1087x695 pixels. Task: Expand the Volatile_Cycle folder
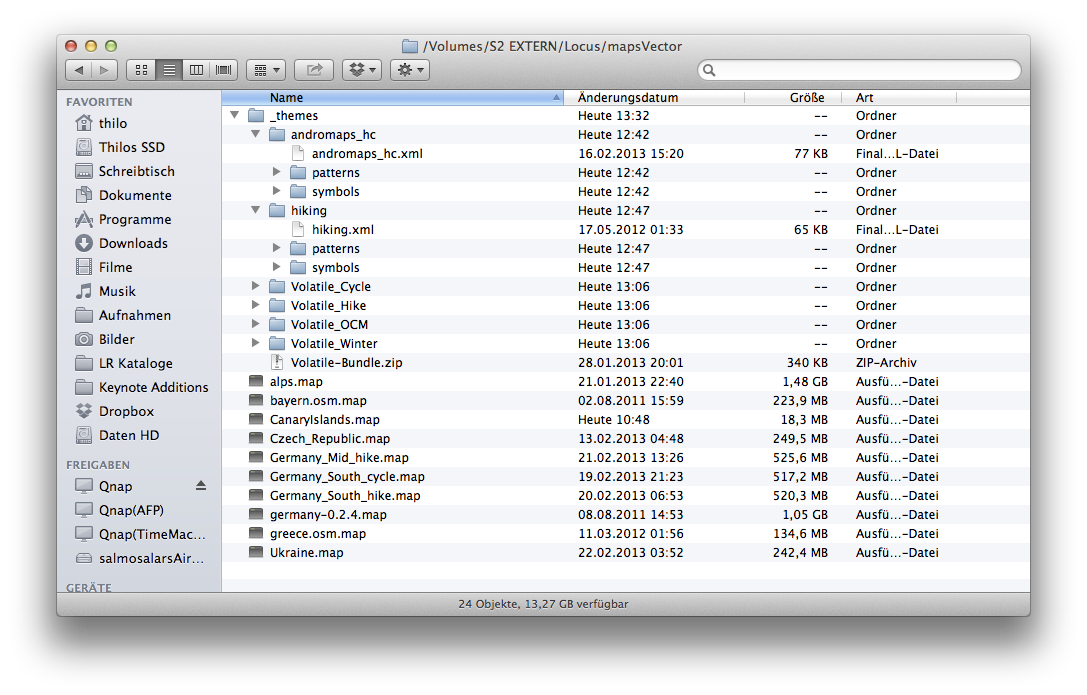tap(256, 286)
